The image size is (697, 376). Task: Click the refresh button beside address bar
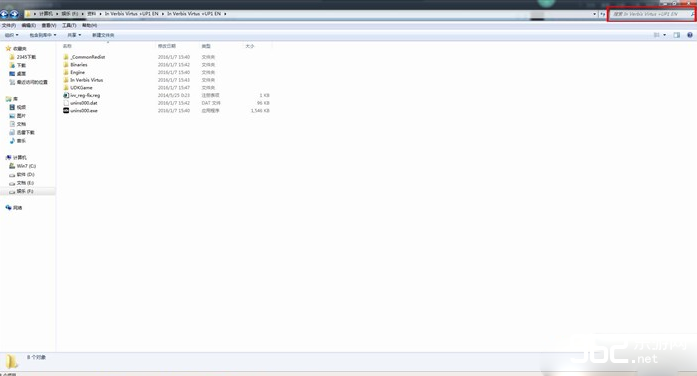pos(602,14)
